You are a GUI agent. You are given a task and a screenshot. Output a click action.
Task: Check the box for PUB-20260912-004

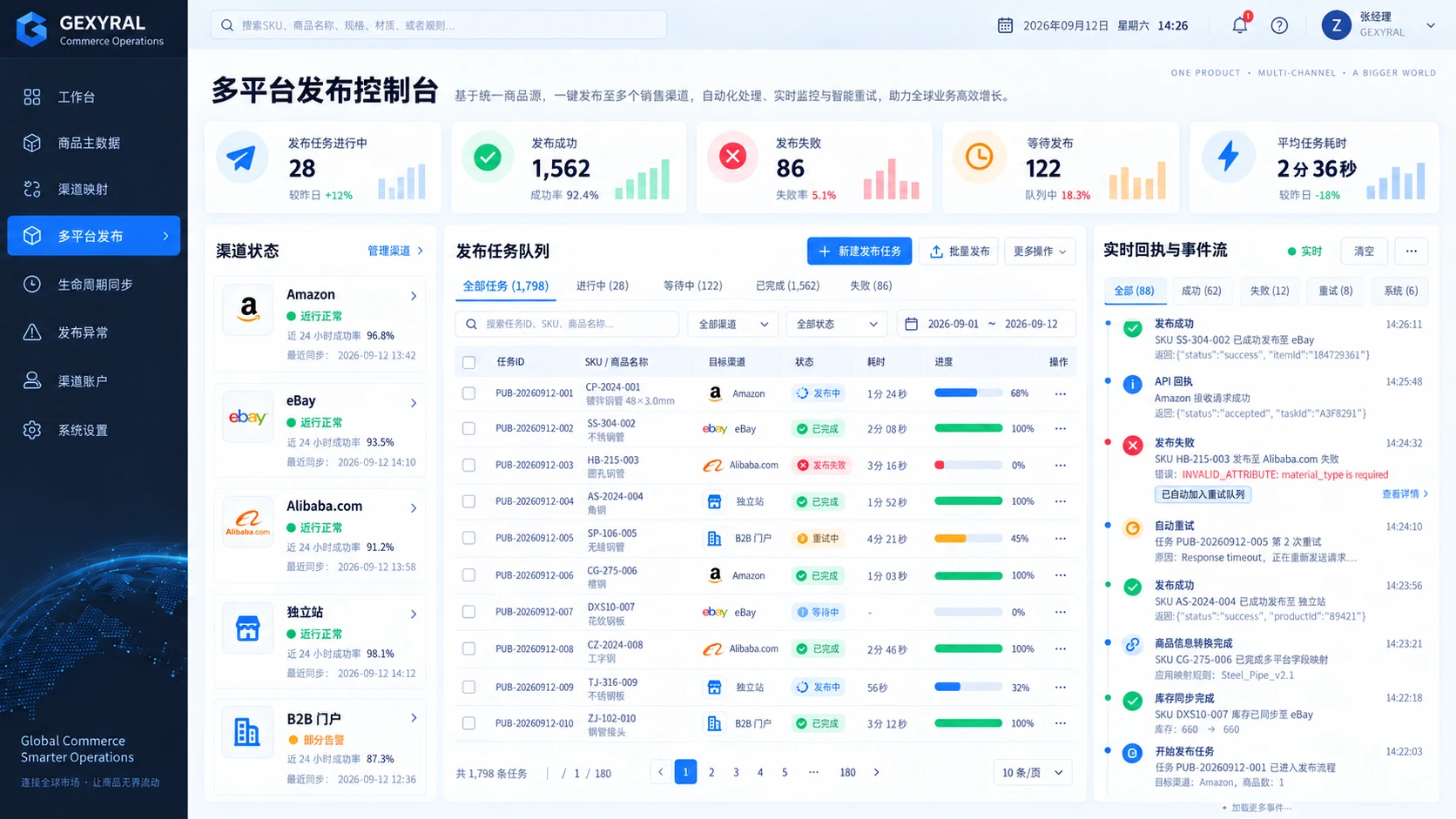[468, 501]
